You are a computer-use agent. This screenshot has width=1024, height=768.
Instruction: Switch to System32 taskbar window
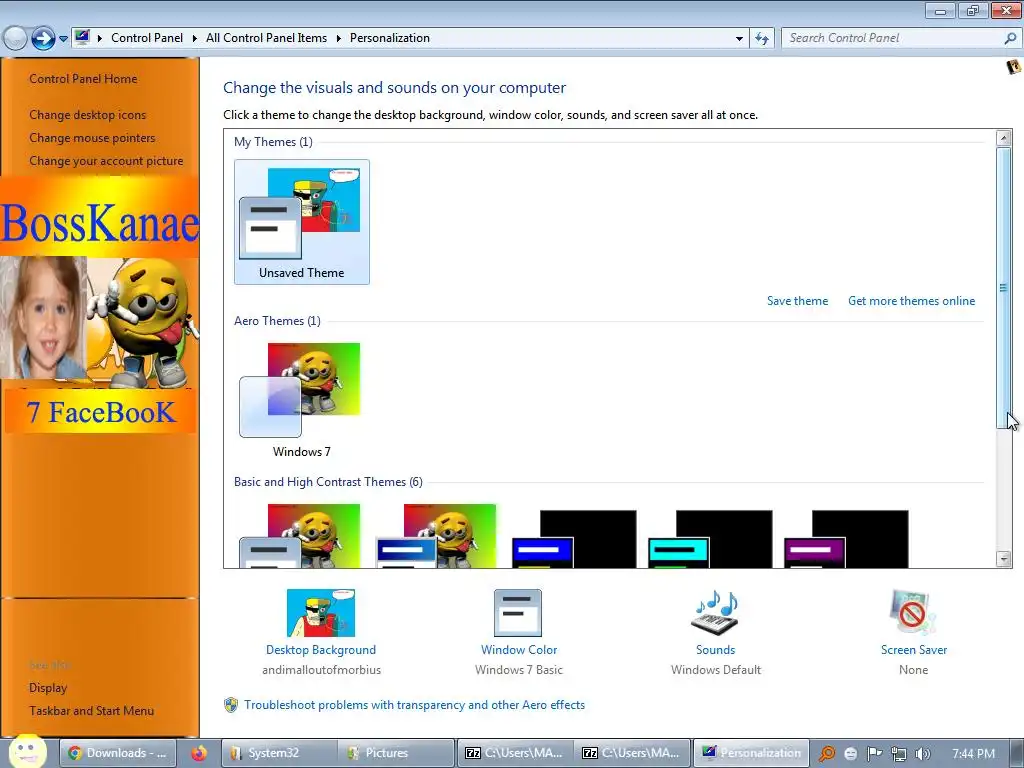(x=279, y=753)
